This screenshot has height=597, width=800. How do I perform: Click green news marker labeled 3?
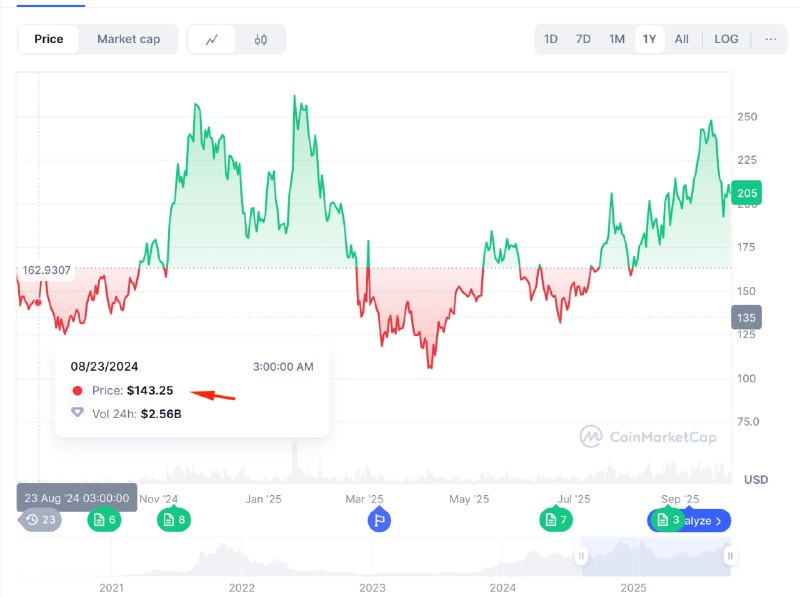point(667,520)
